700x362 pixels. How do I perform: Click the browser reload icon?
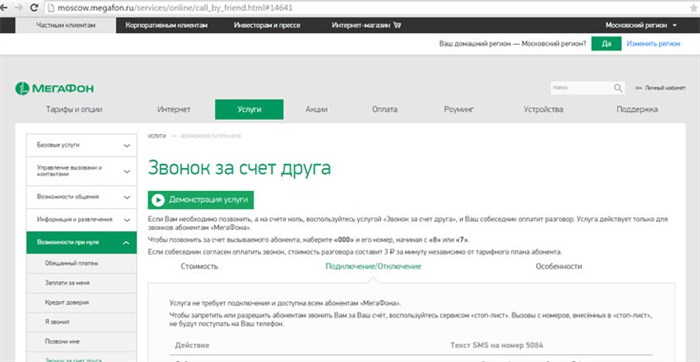click(x=34, y=8)
